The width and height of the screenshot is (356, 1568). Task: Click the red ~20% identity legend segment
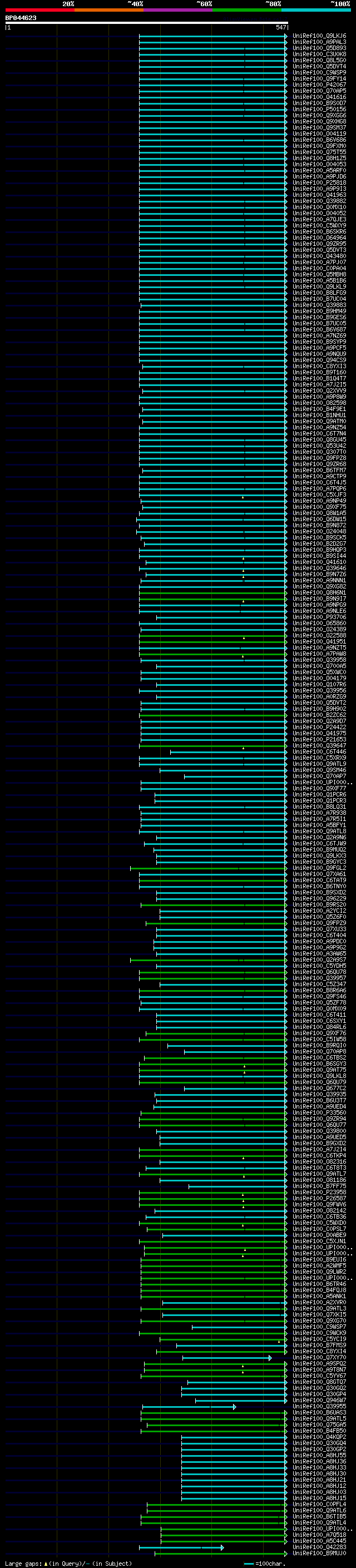point(39,11)
